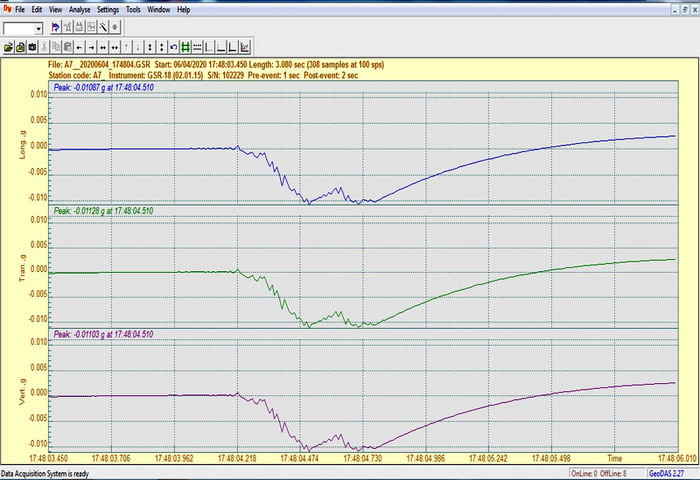This screenshot has height=480, width=700.
Task: Click the Long channel peak label
Action: click(104, 88)
